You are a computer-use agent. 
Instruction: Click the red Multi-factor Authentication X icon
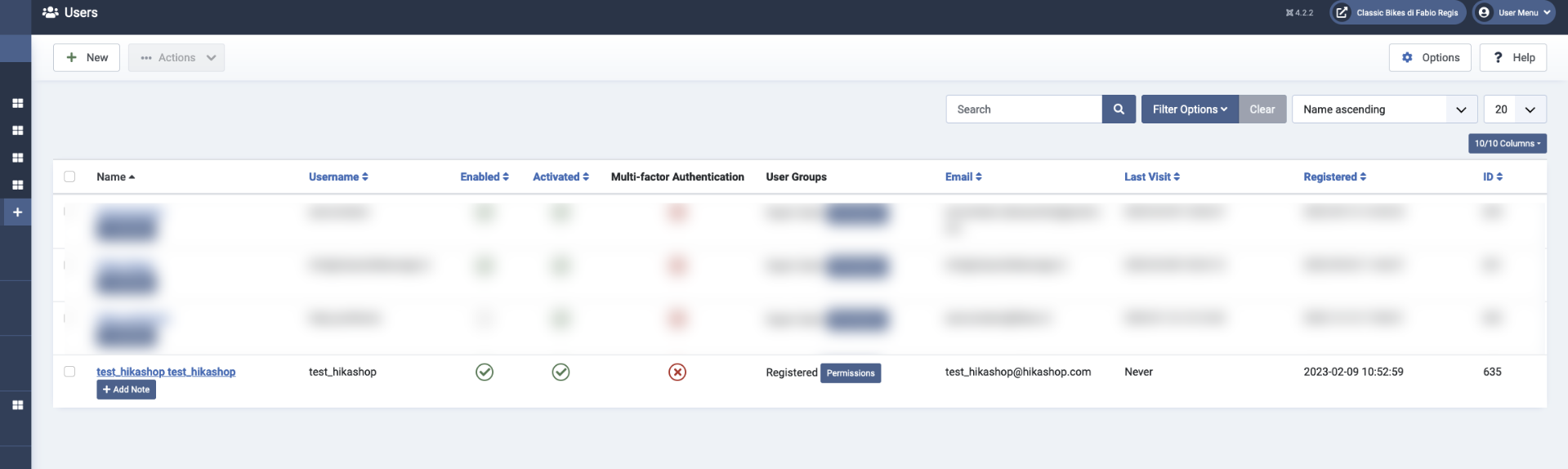coord(677,373)
